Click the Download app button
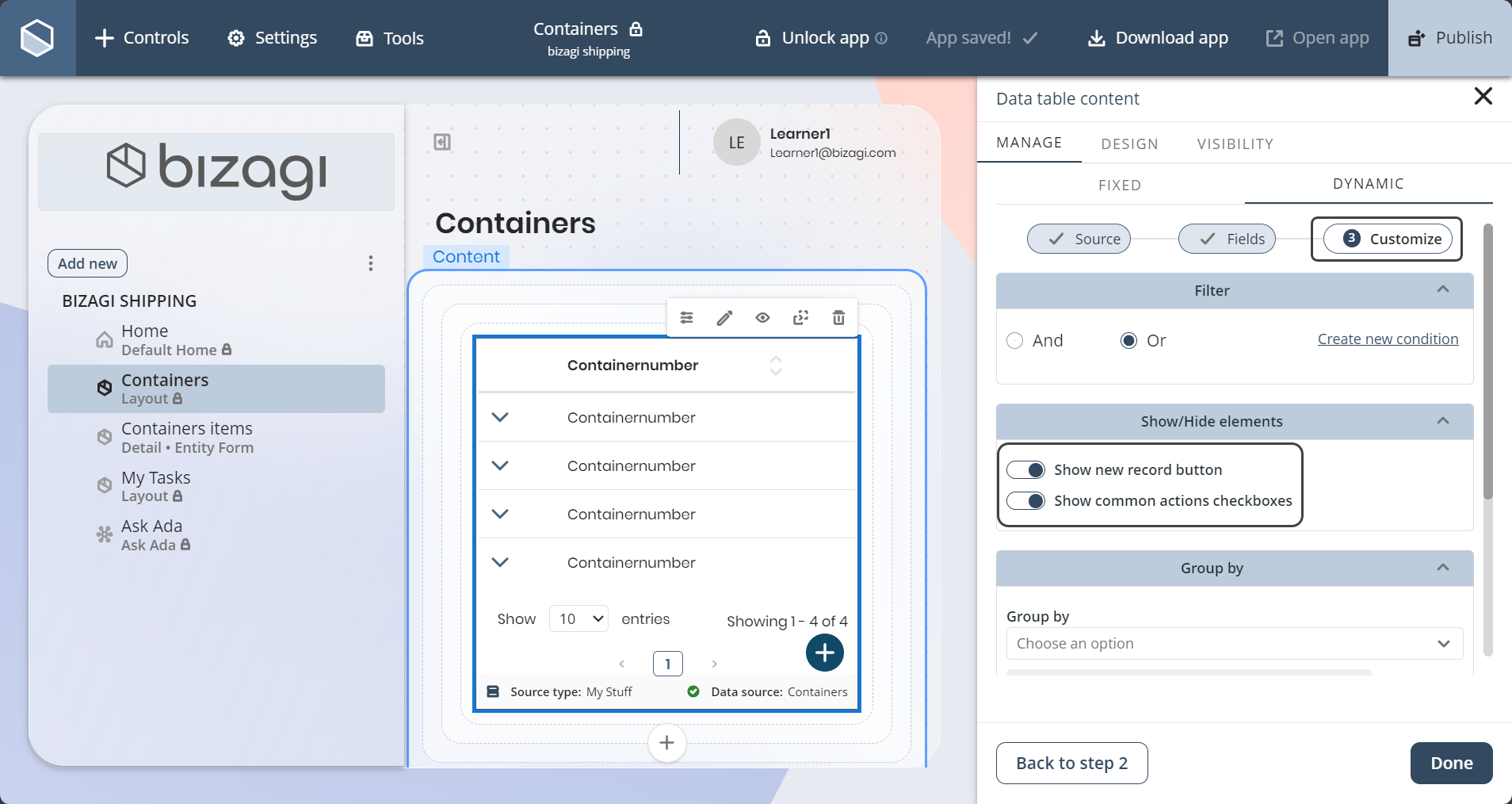This screenshot has height=804, width=1512. (1158, 38)
